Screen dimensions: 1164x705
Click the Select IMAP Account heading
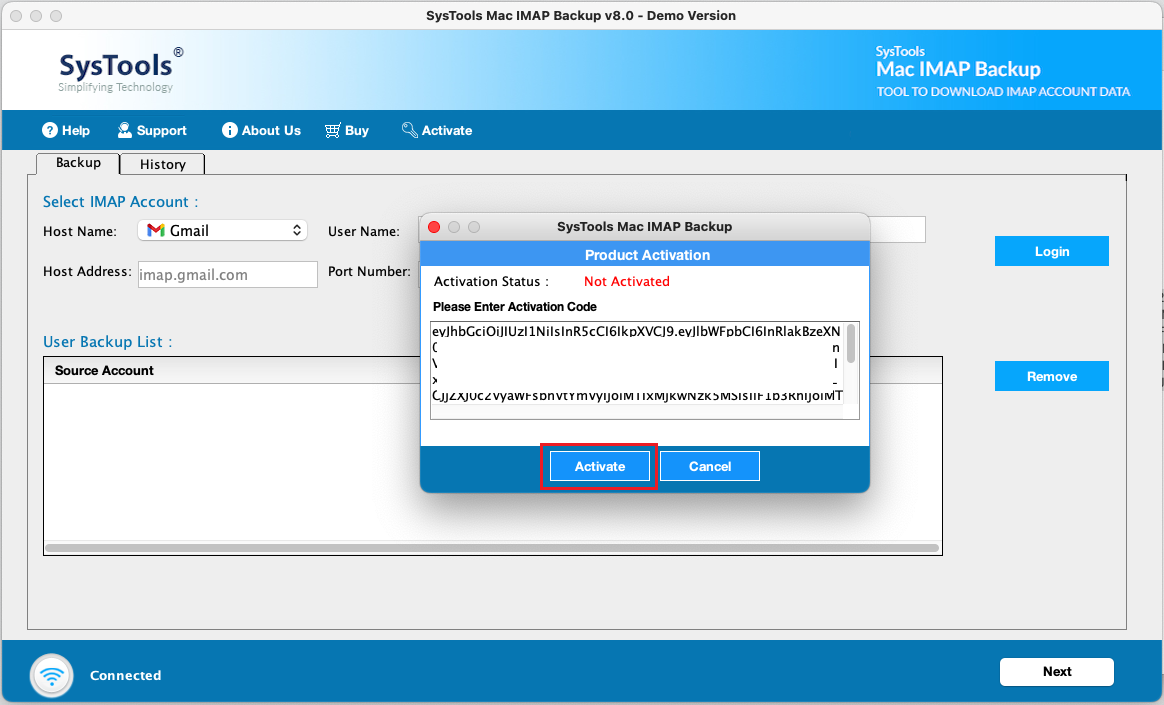tap(120, 202)
